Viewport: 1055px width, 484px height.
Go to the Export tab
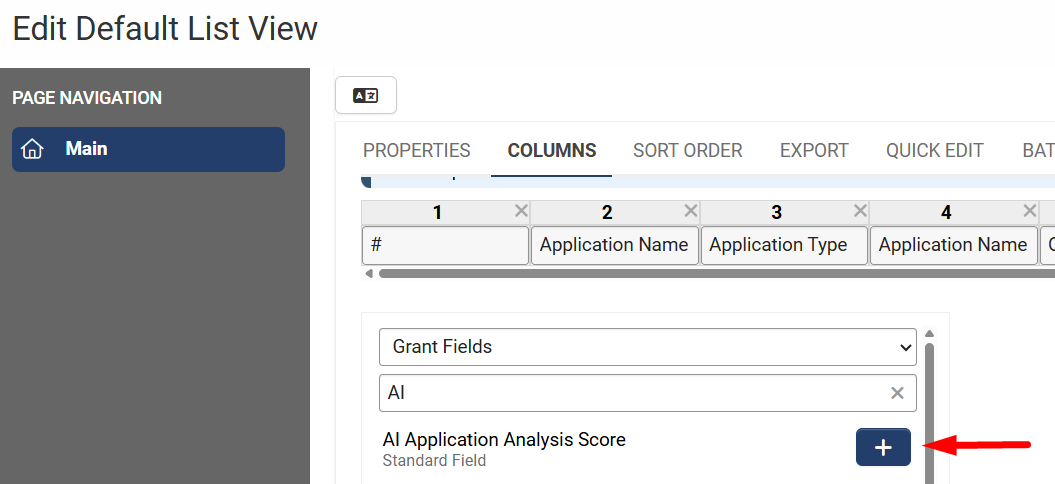coord(814,150)
